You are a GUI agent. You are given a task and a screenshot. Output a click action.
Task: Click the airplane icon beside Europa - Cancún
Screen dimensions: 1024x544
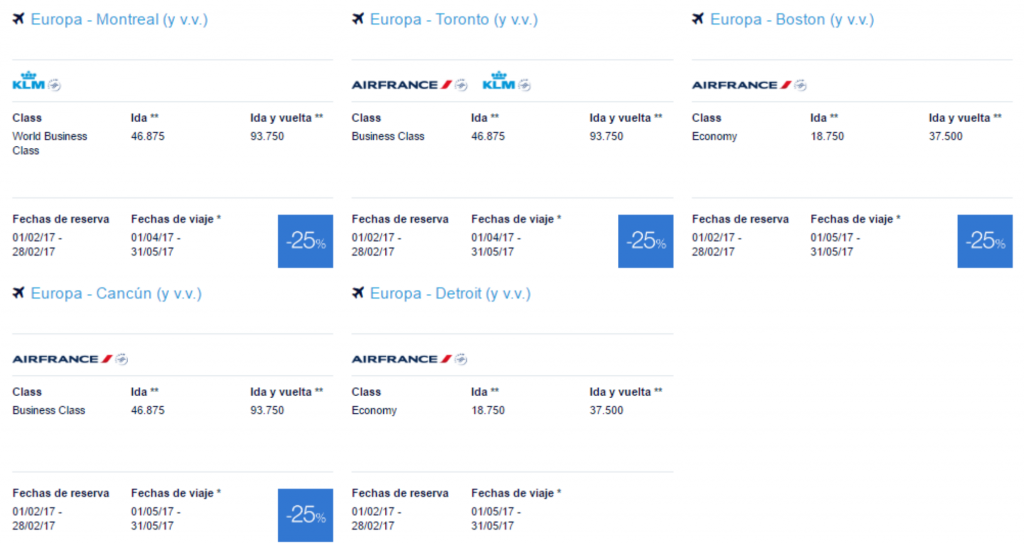point(18,293)
